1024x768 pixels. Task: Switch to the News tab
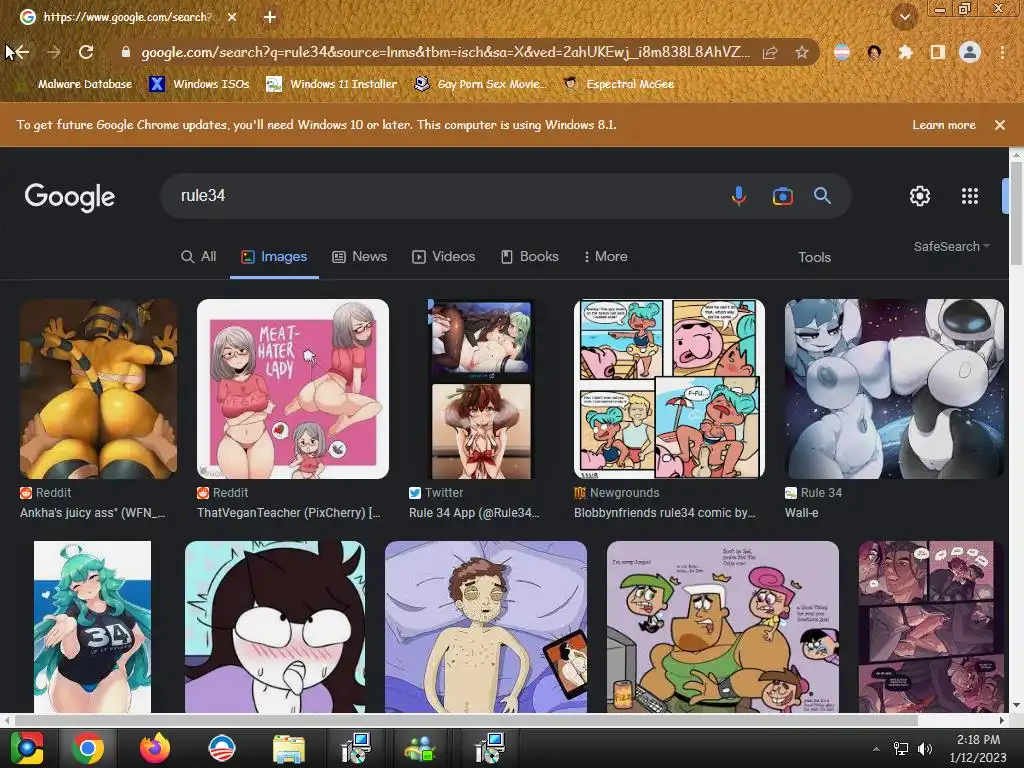(x=360, y=257)
